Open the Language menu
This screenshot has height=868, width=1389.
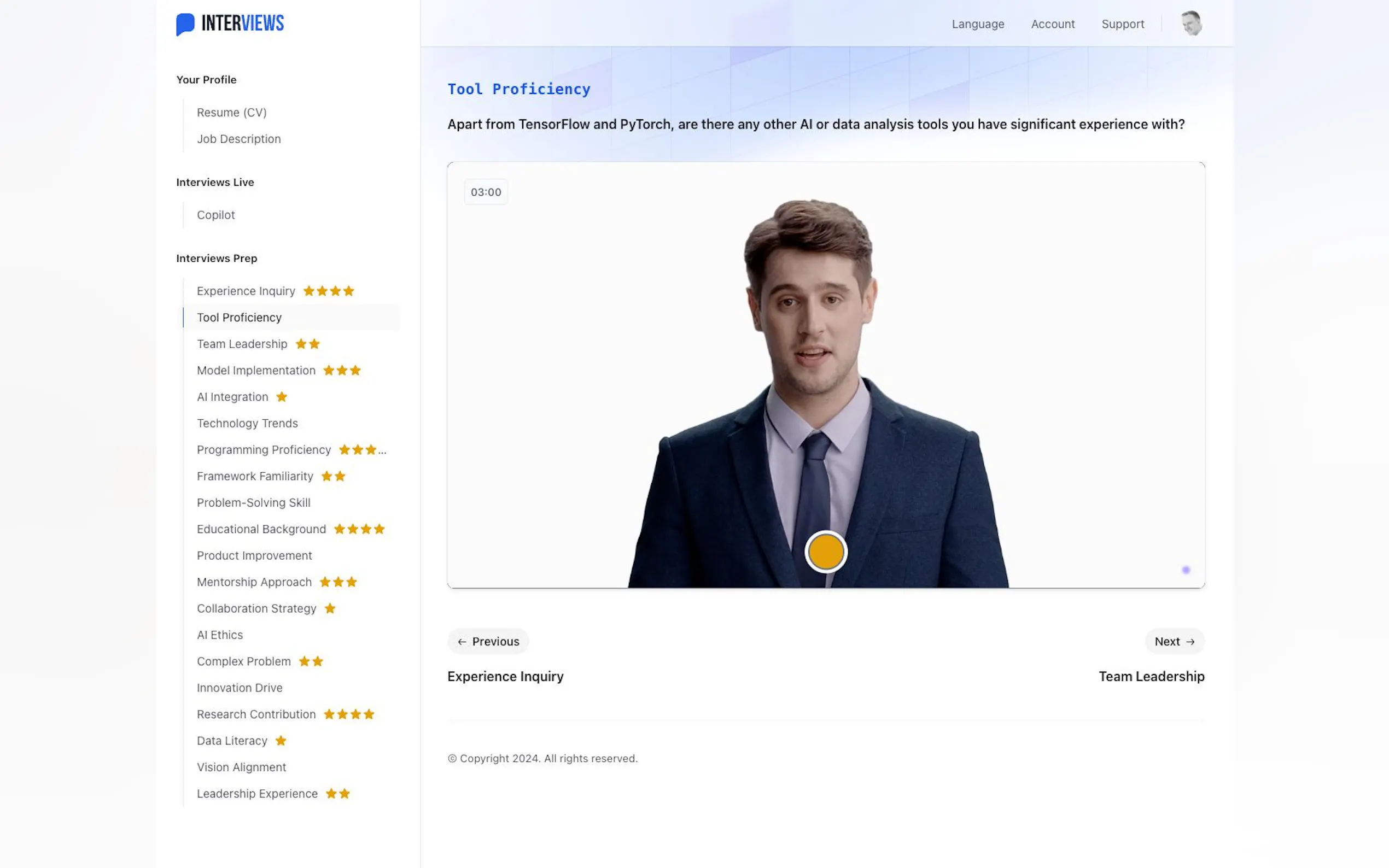[977, 24]
